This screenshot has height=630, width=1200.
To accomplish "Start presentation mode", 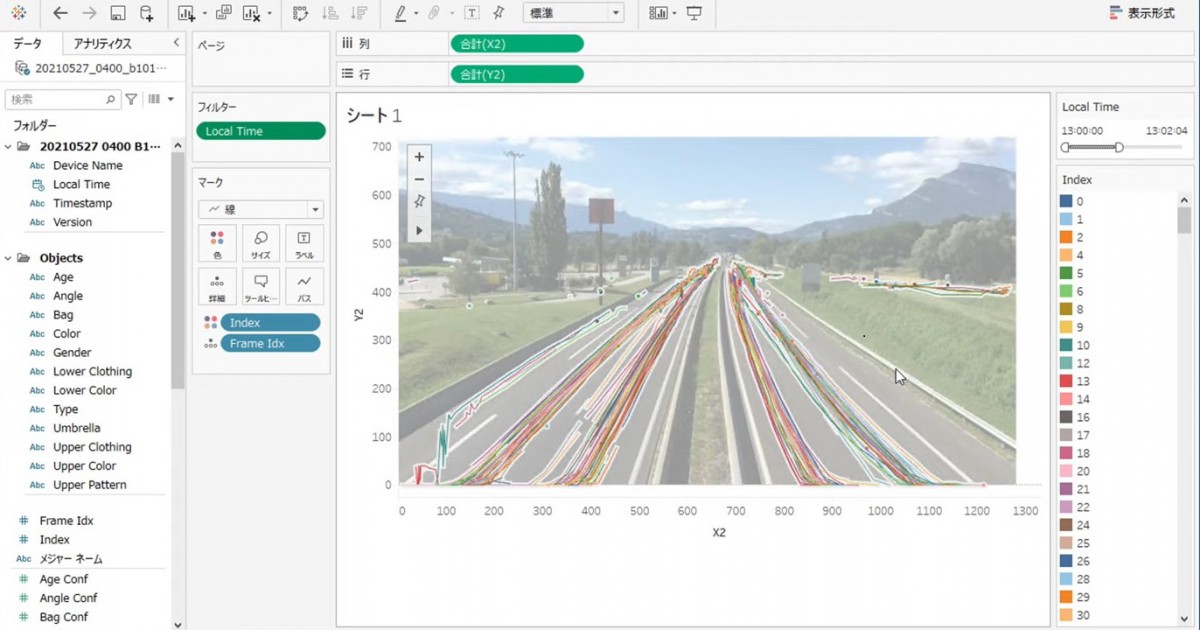I will [x=694, y=13].
